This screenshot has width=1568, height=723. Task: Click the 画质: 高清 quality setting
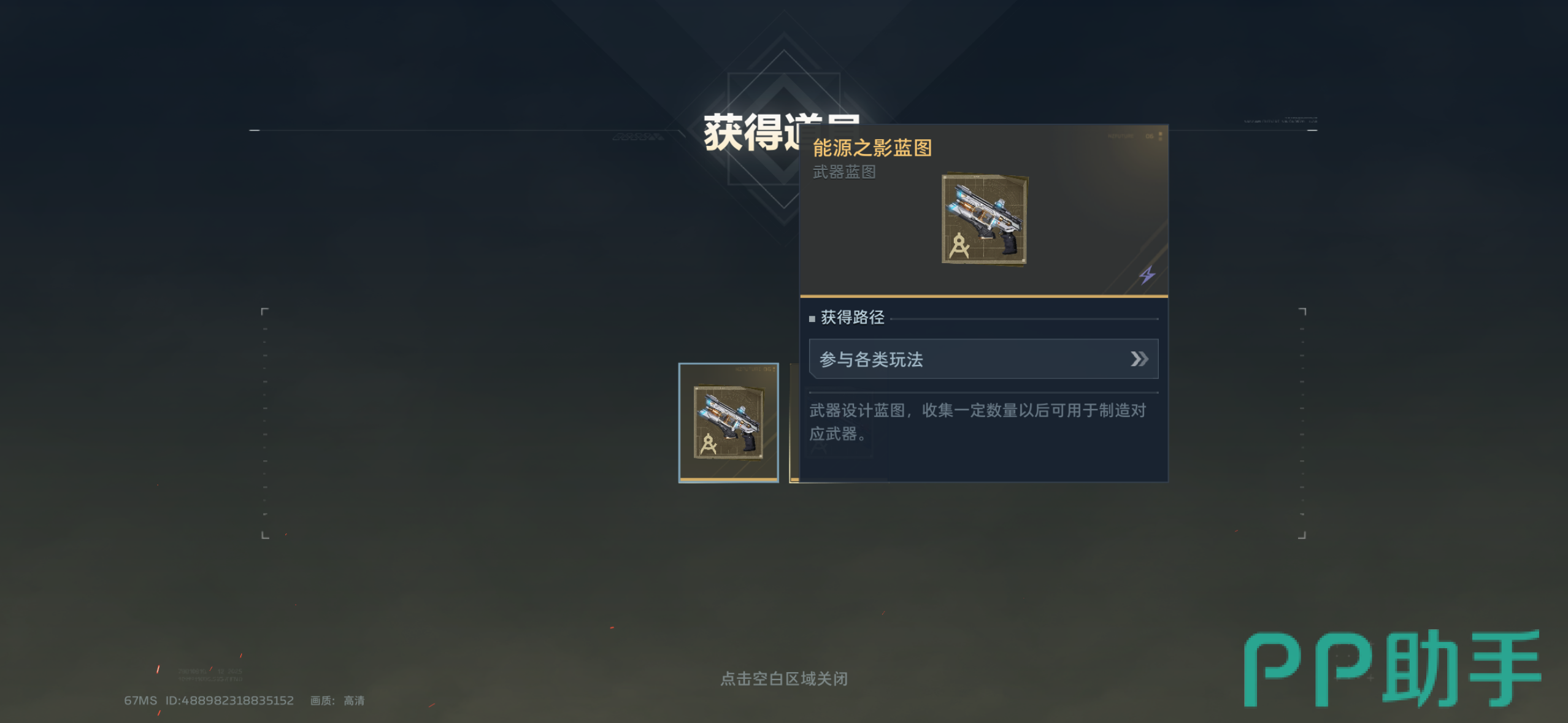tap(337, 700)
